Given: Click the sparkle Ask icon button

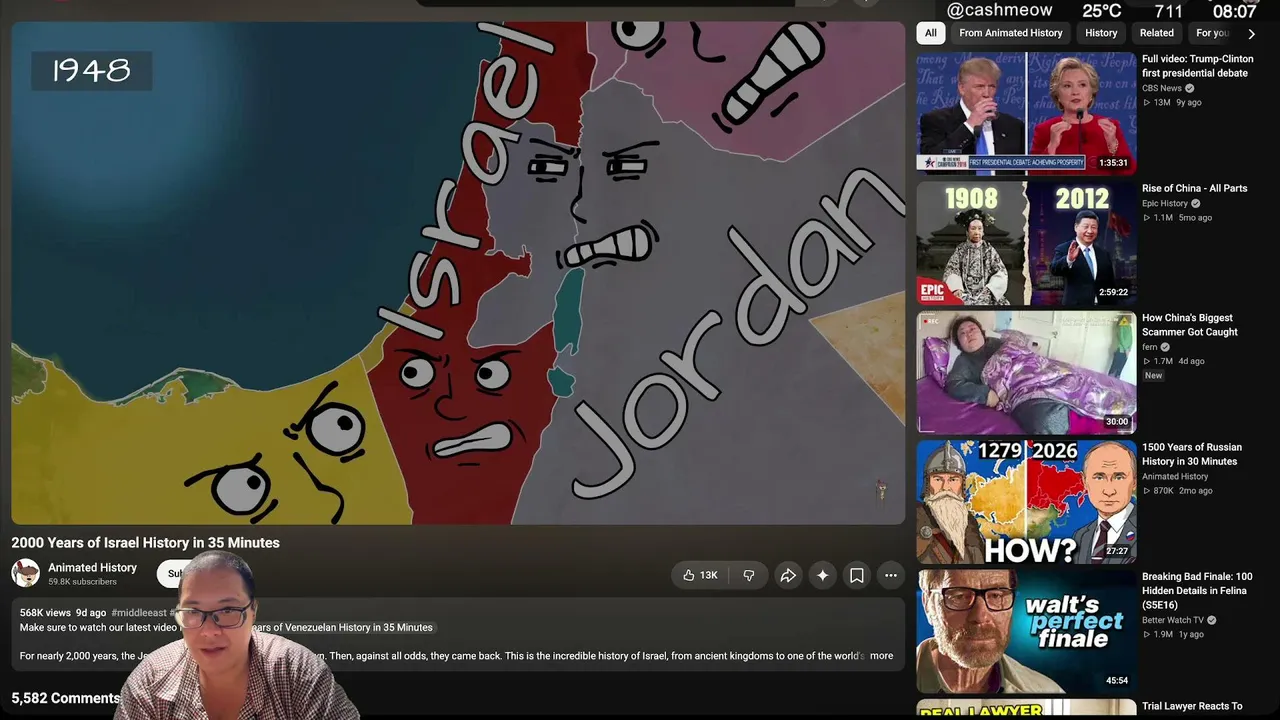Looking at the screenshot, I should [822, 575].
